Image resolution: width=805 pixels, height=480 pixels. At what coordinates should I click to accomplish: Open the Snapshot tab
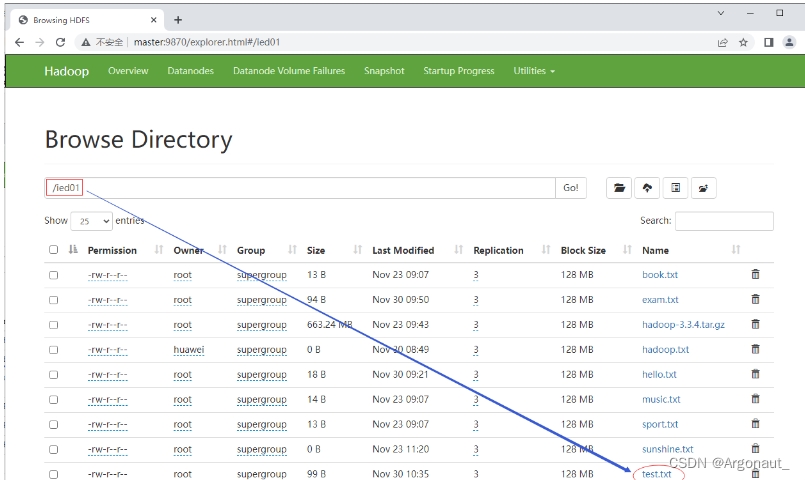(384, 71)
